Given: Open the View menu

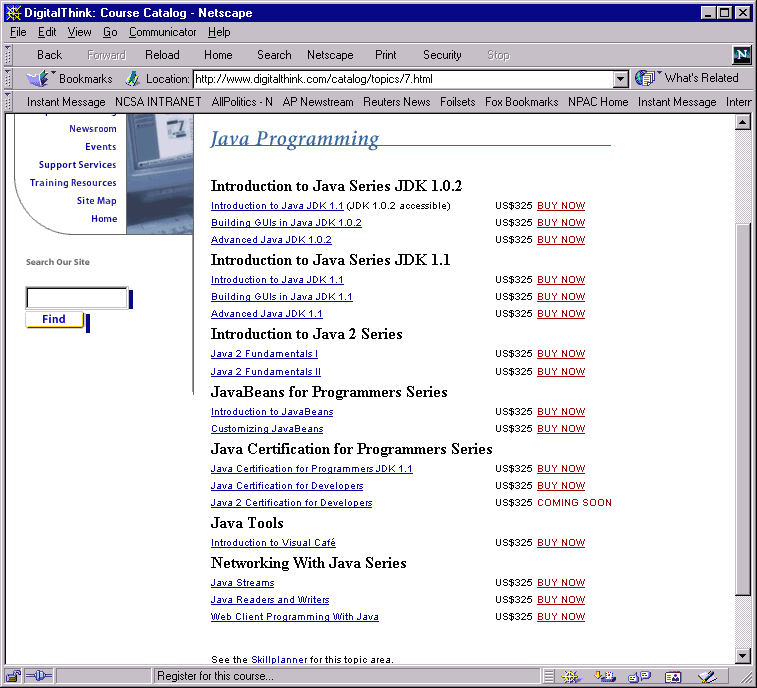Looking at the screenshot, I should click(79, 32).
